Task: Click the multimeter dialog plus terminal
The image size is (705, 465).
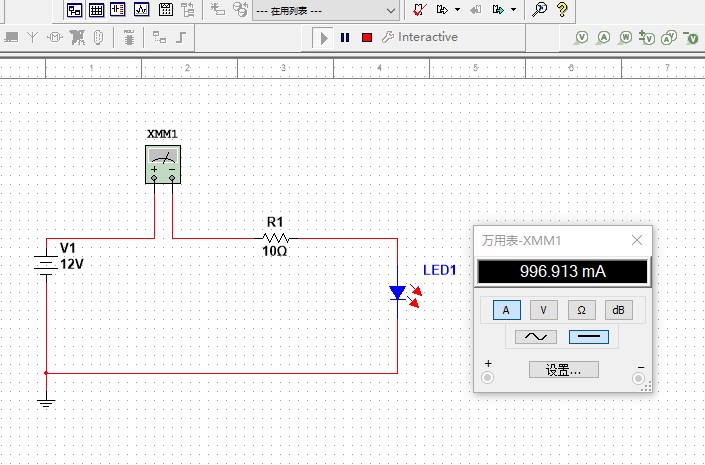Action: [x=487, y=378]
